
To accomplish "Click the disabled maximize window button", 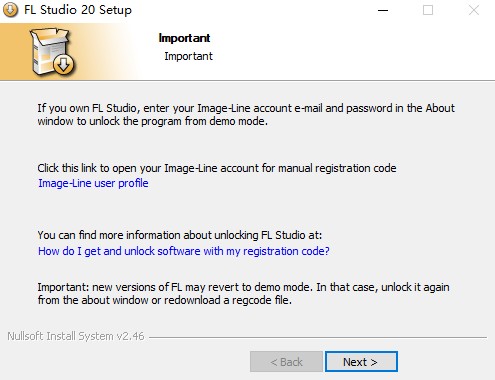I will 428,10.
